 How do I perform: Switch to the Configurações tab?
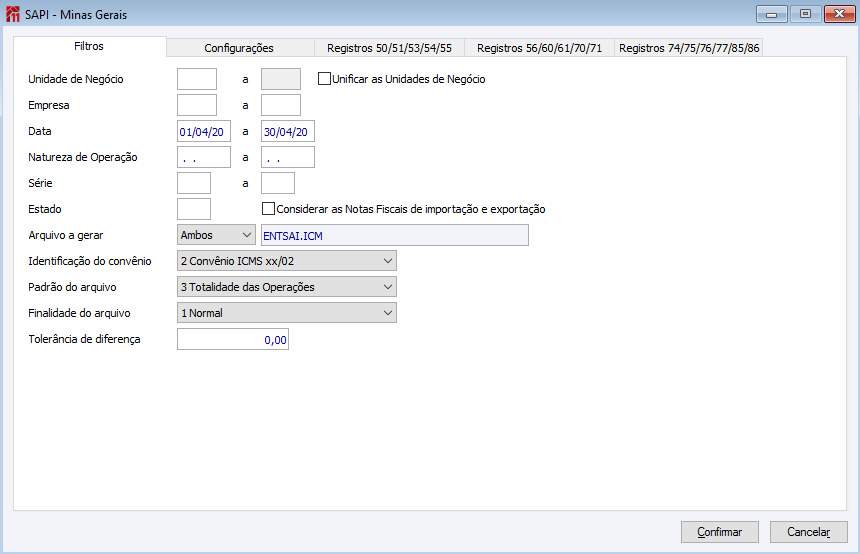(239, 48)
